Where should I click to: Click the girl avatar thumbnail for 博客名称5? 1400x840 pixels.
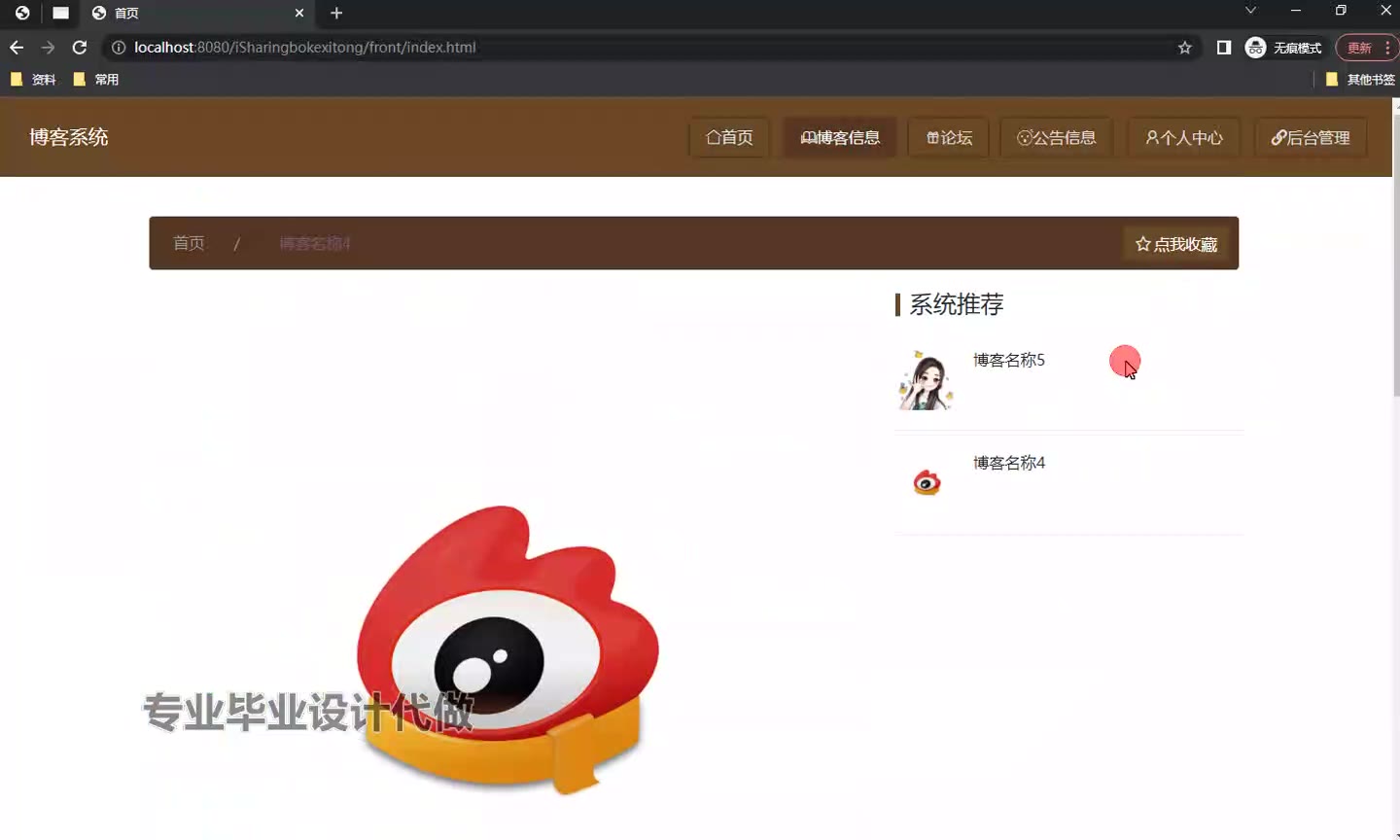tap(926, 380)
